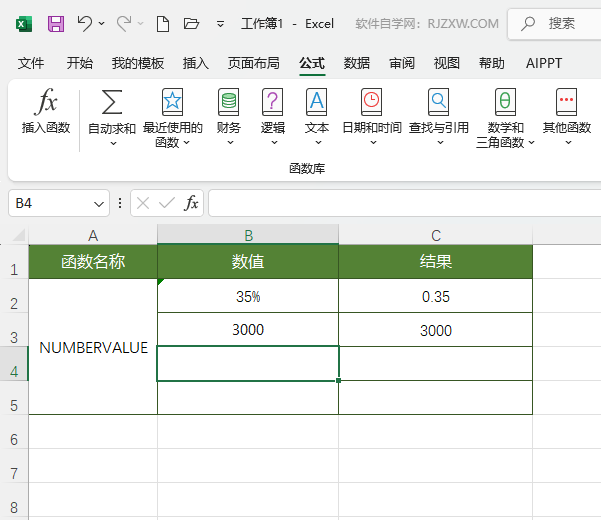Open the 其他函数 library
Viewport: 601px width, 520px height.
pyautogui.click(x=567, y=117)
